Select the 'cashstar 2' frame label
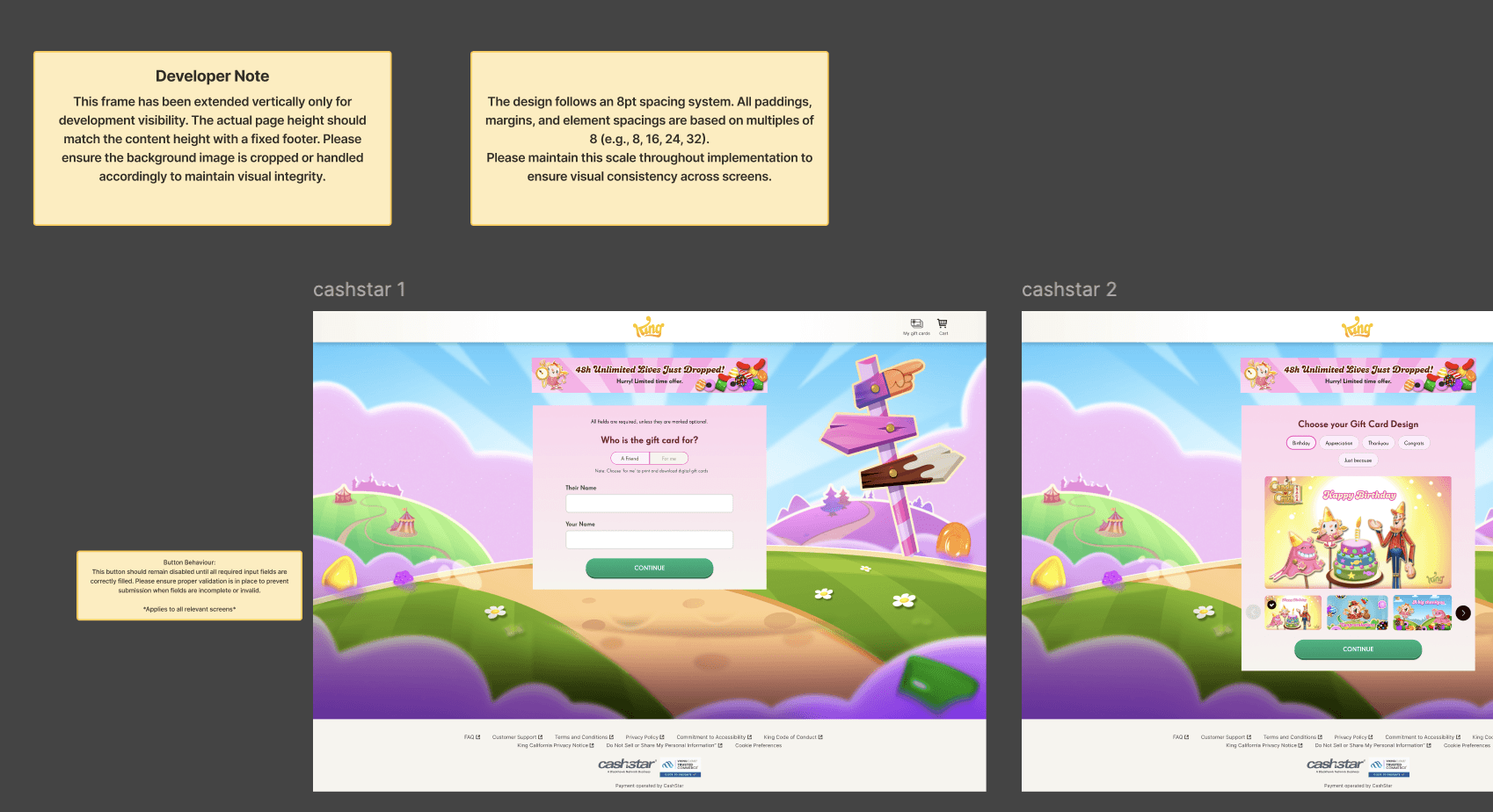This screenshot has height=812, width=1493. pyautogui.click(x=1068, y=289)
